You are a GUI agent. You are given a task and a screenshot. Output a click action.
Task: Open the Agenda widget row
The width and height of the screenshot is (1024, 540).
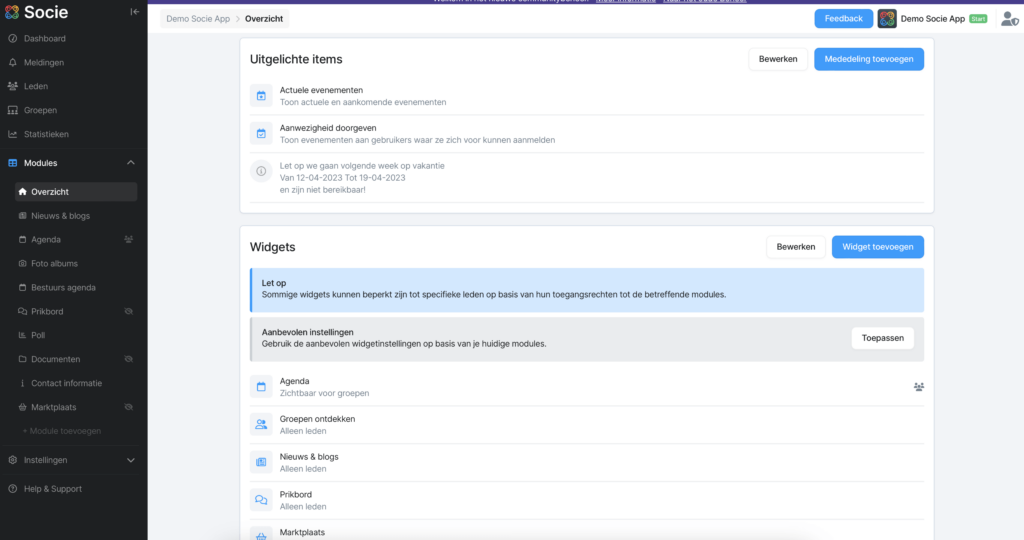pyautogui.click(x=586, y=387)
